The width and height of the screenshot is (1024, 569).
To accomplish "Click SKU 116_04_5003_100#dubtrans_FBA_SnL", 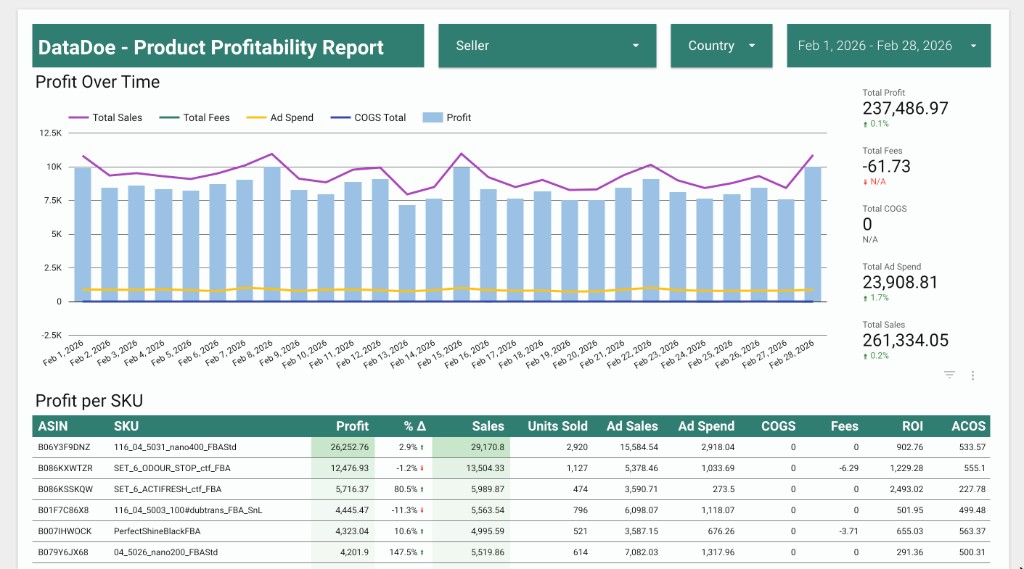I will (188, 510).
